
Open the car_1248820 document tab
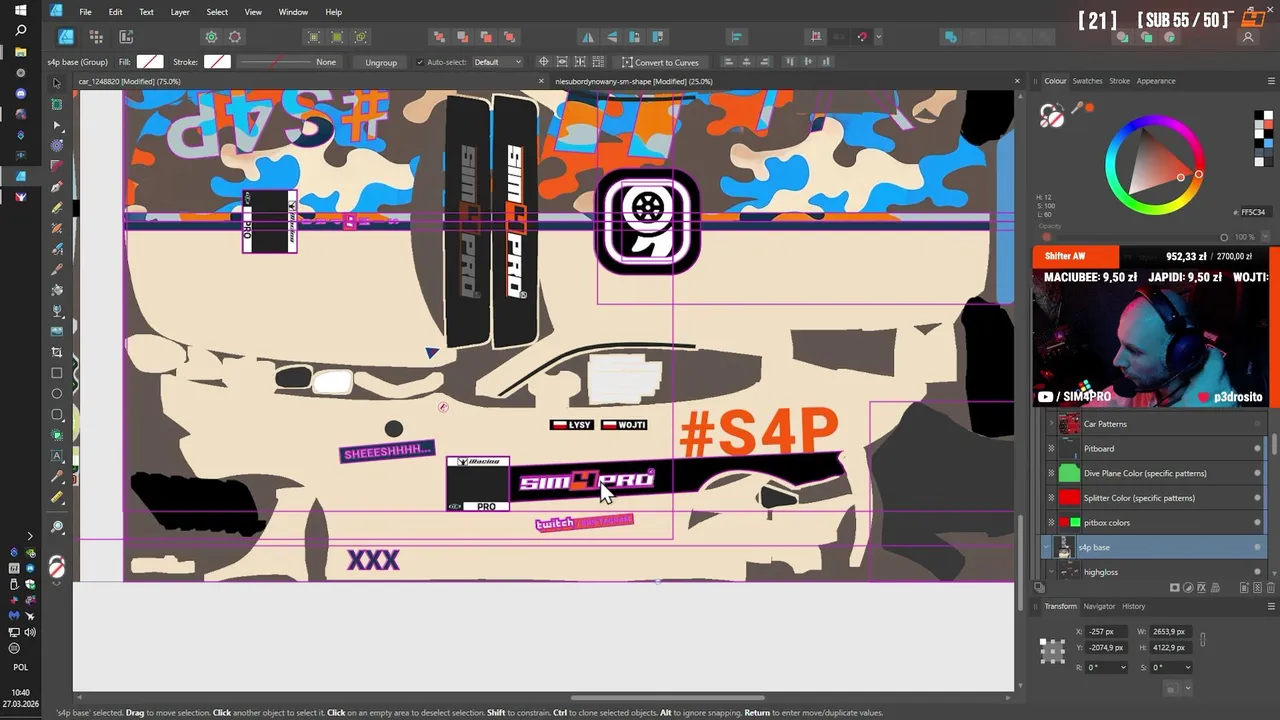[129, 81]
